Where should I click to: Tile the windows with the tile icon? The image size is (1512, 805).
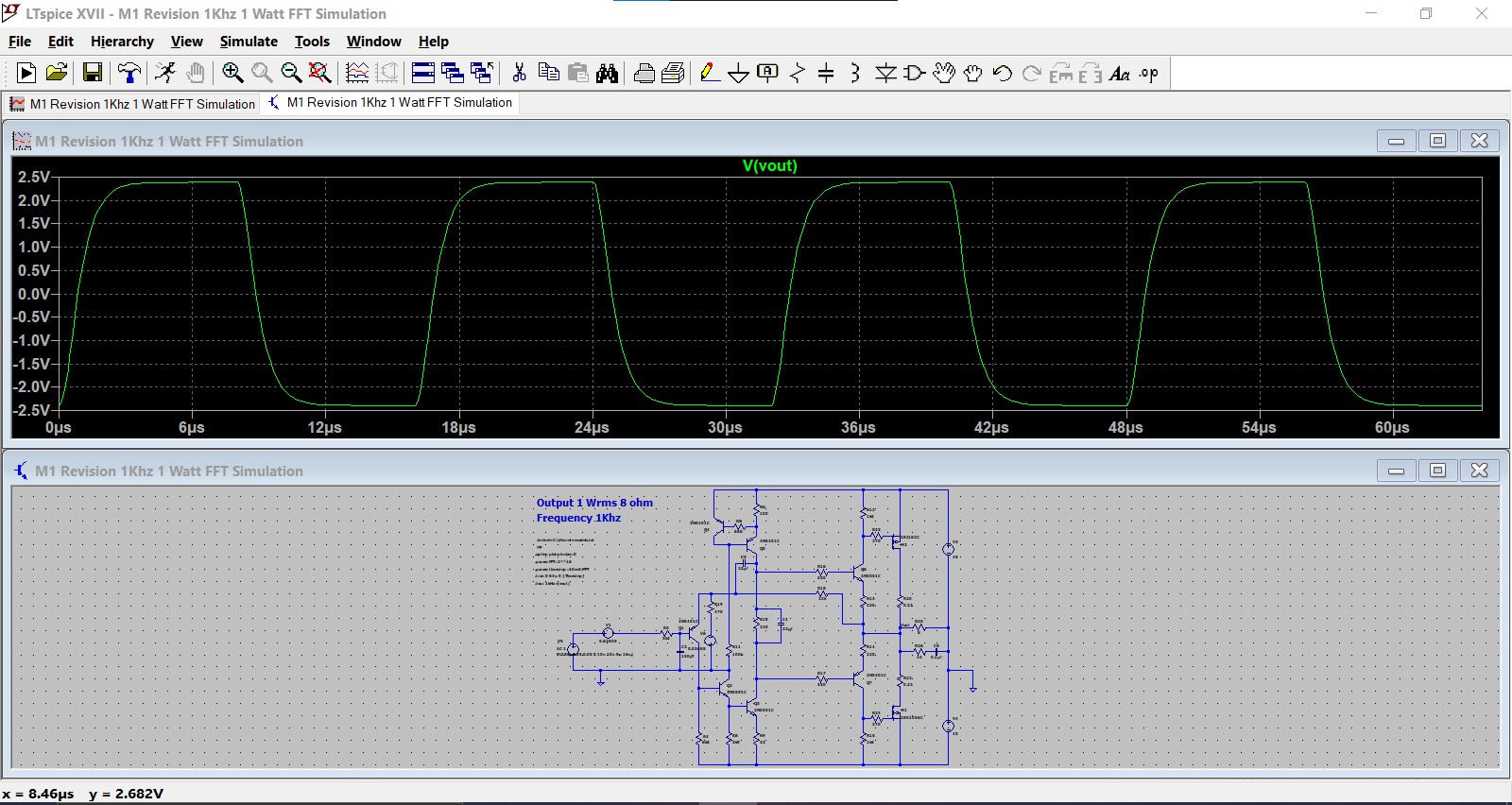click(x=423, y=73)
